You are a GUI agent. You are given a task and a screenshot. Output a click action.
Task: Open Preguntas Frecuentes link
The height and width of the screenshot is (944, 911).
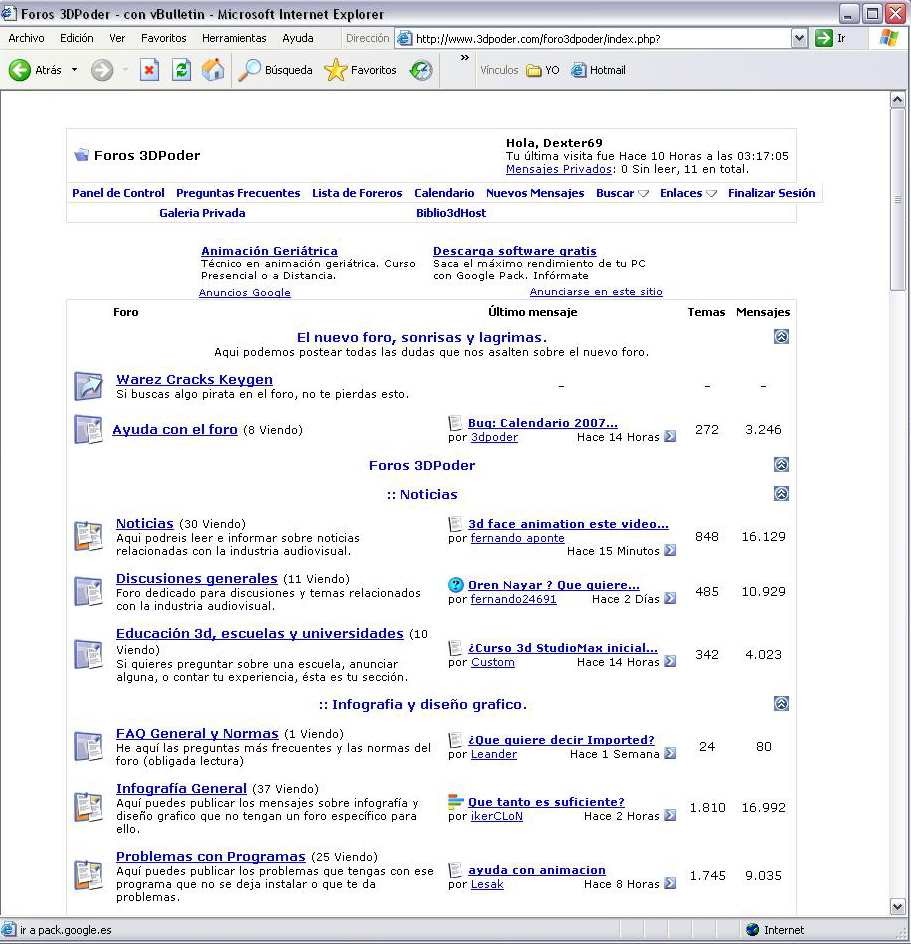pyautogui.click(x=238, y=193)
